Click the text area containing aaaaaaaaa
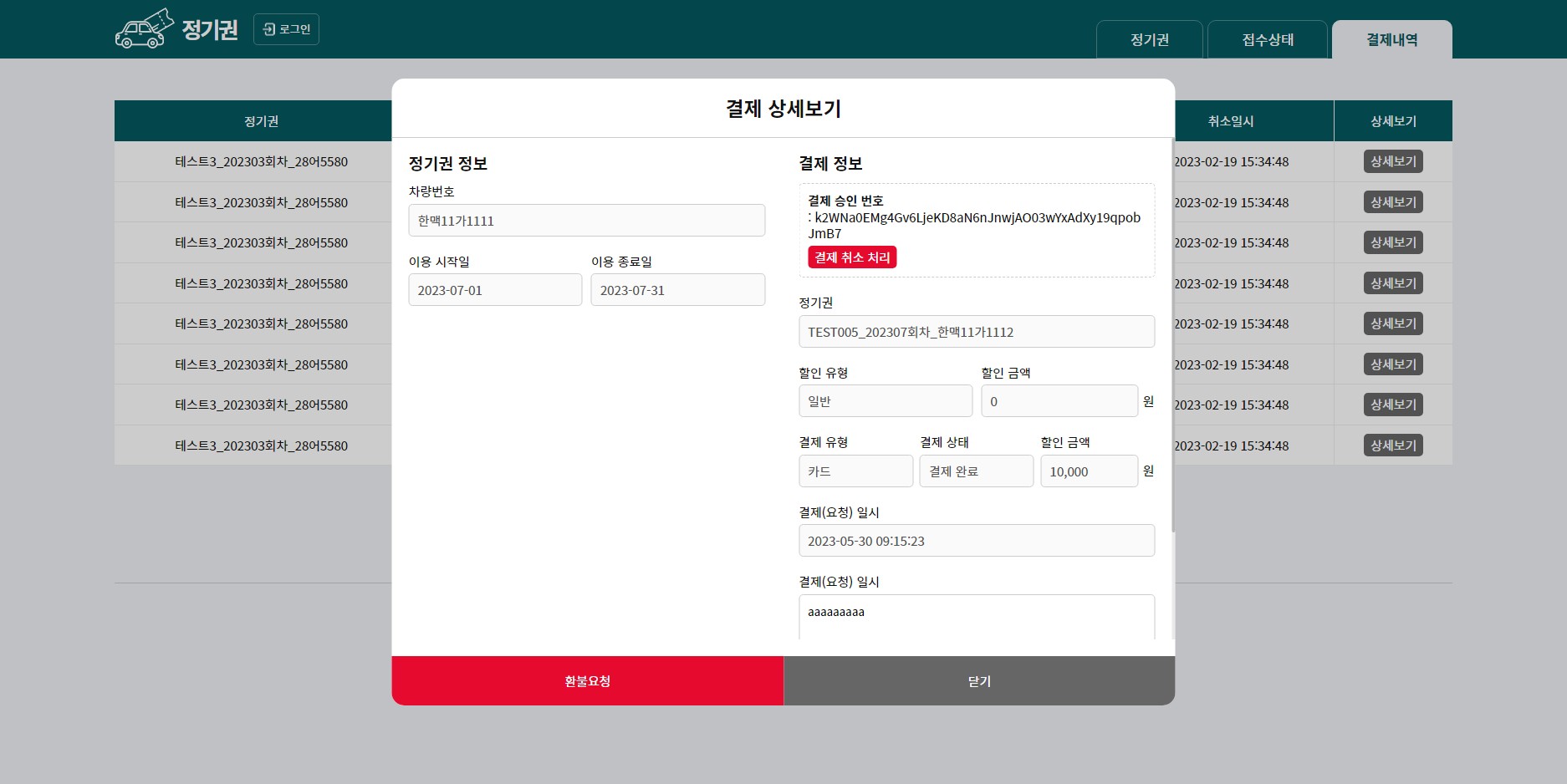Viewport: 1567px width, 784px height. 976,614
